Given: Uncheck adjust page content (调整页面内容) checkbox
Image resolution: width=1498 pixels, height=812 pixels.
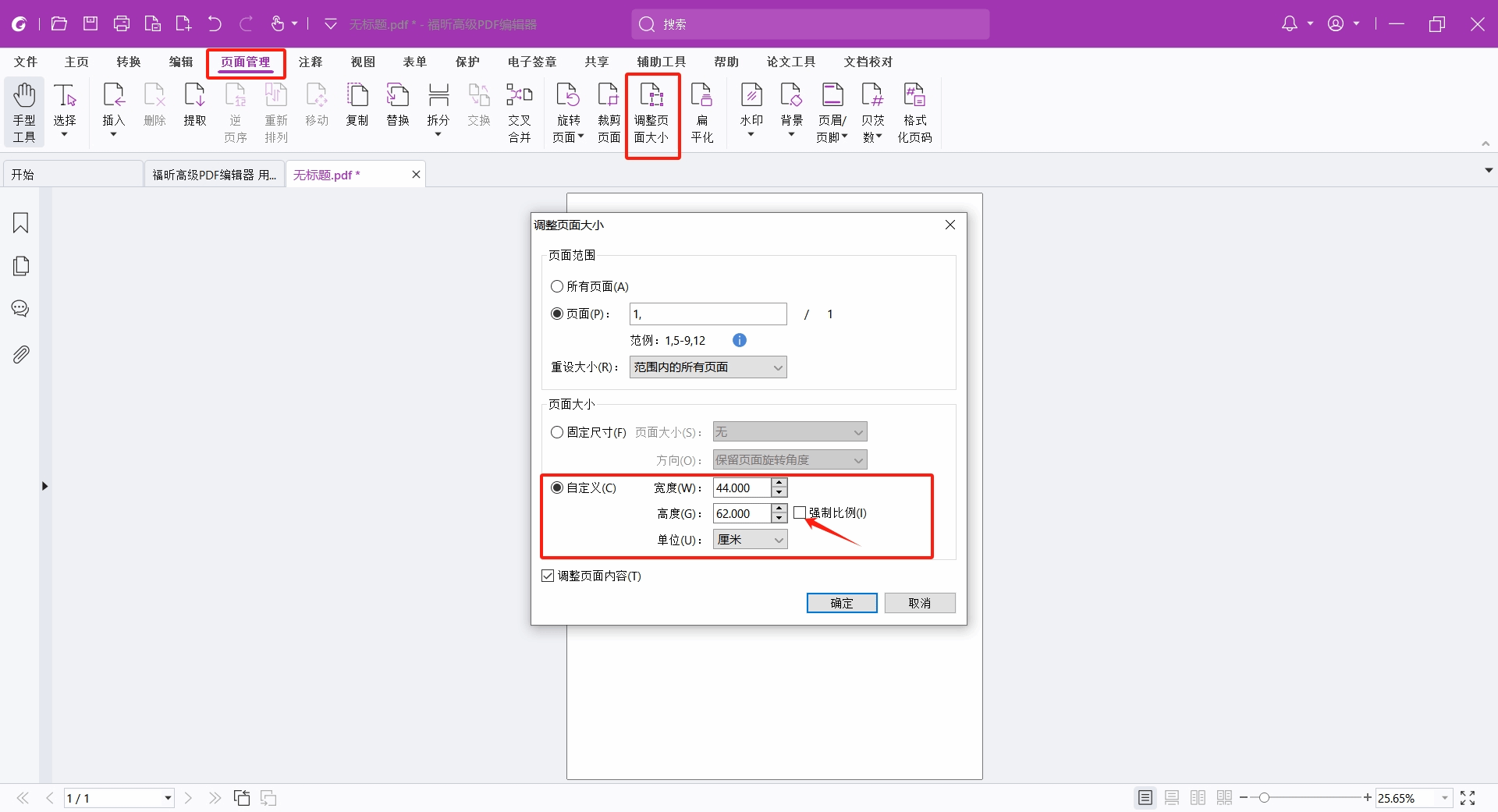Looking at the screenshot, I should (548, 576).
